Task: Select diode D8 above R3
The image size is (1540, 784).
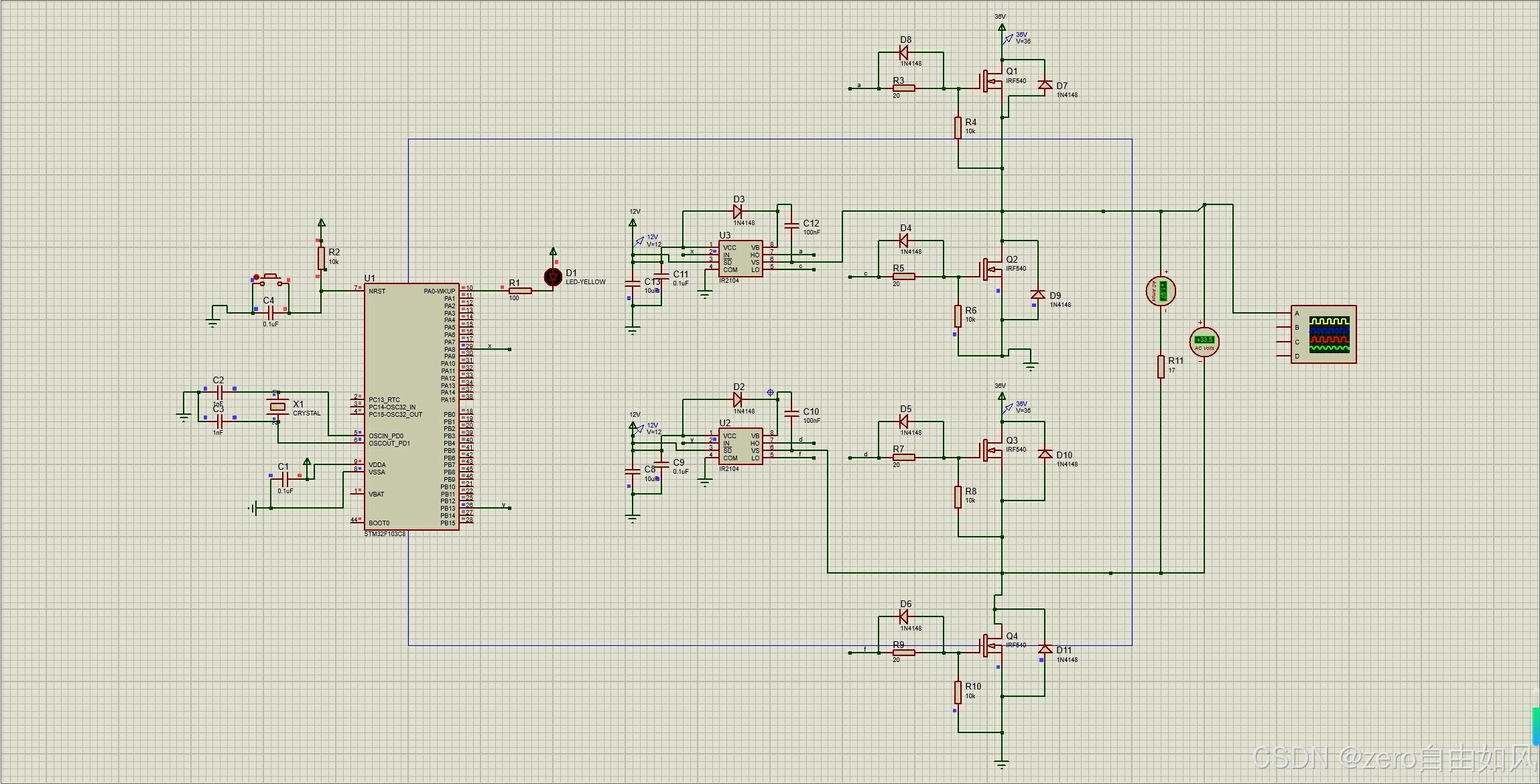Action: (903, 52)
